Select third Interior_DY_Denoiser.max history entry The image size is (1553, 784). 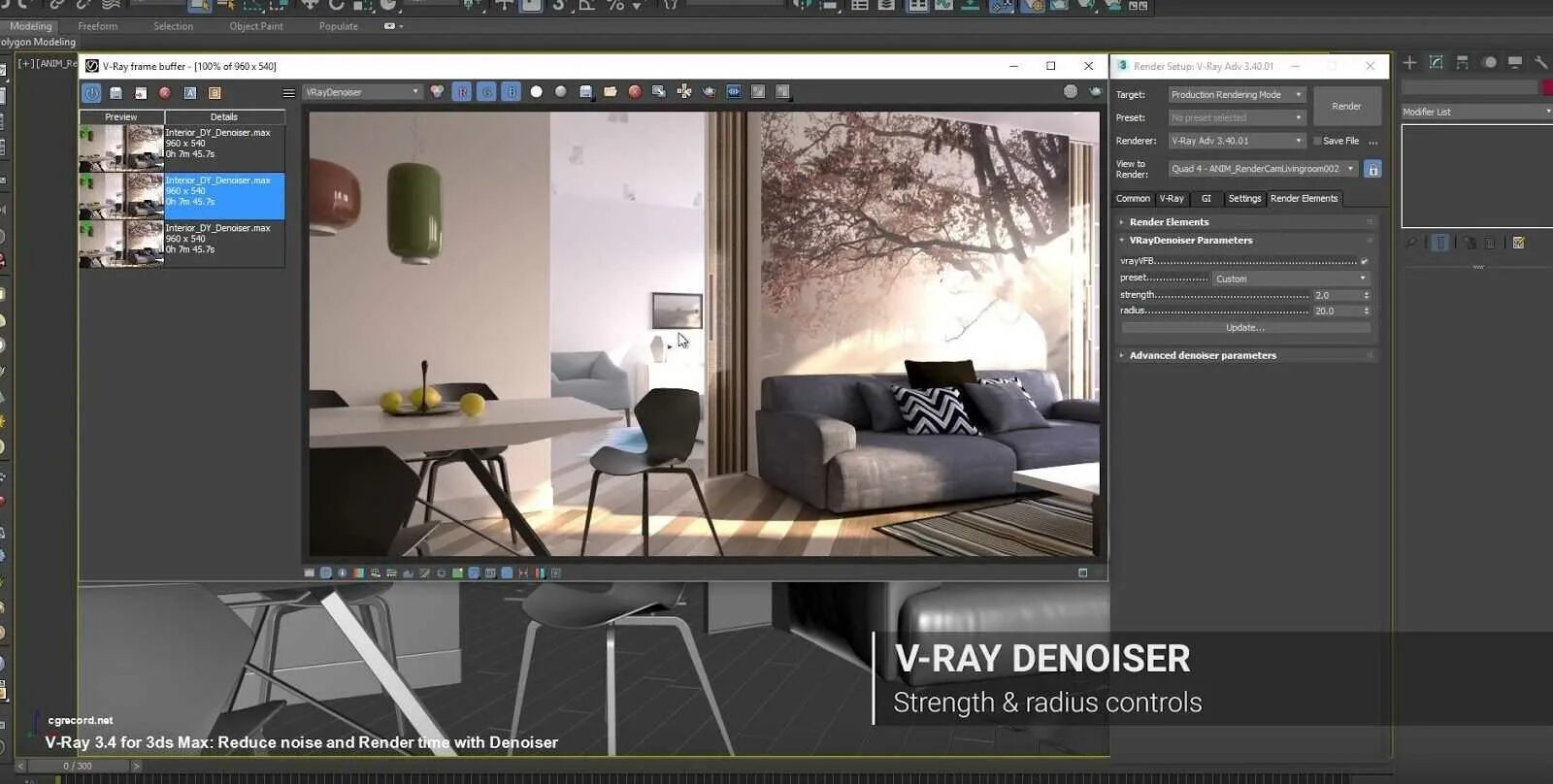182,244
